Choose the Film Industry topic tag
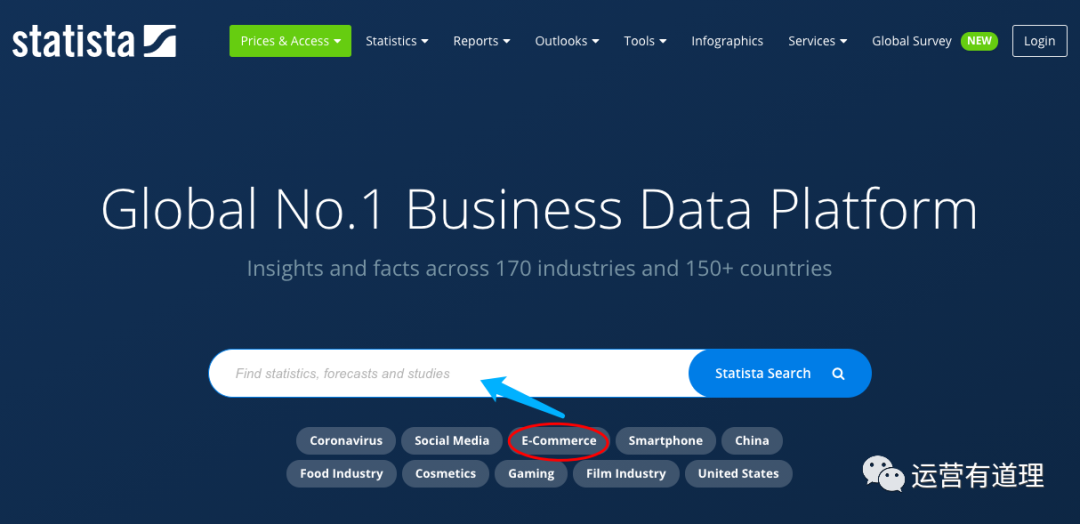 coord(626,474)
